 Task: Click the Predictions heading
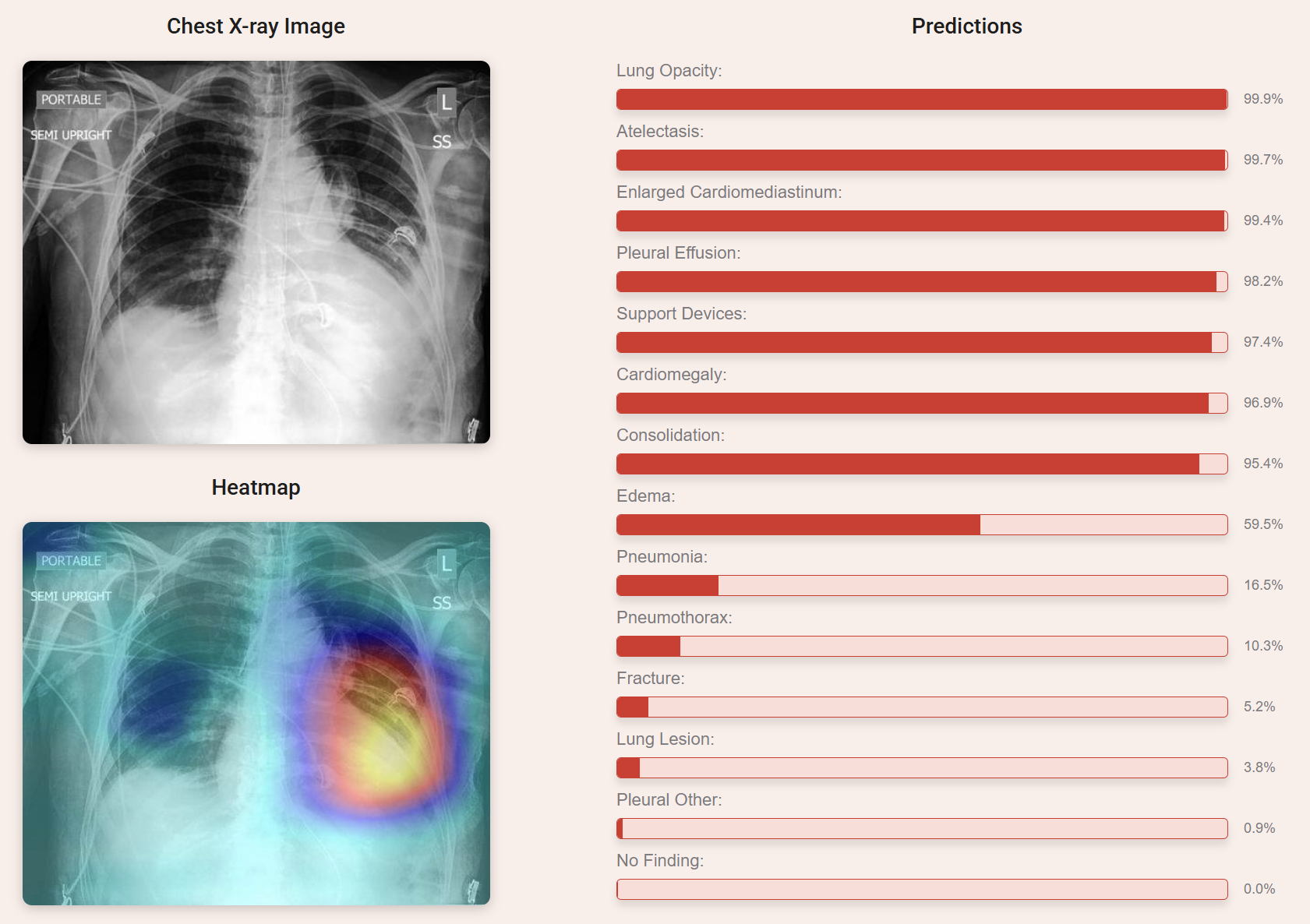(x=966, y=26)
